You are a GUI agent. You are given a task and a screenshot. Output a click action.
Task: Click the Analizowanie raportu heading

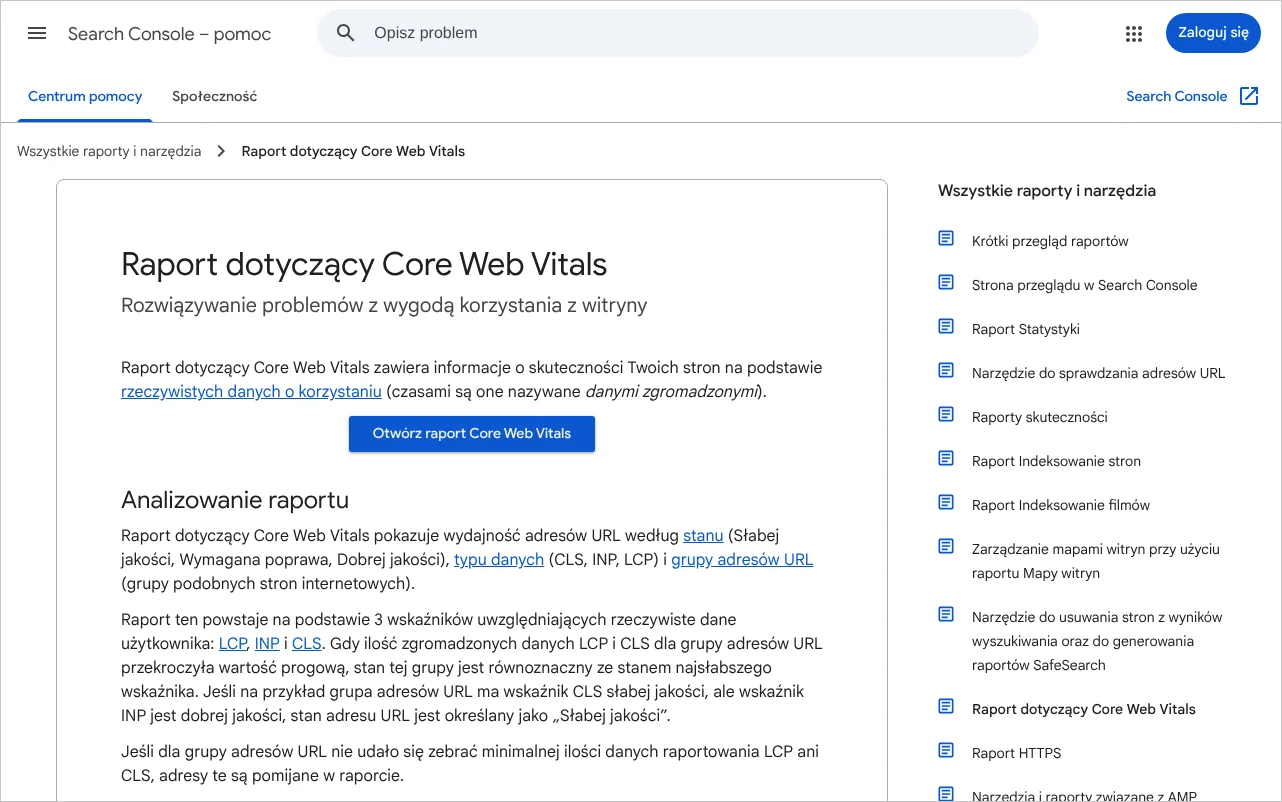pos(235,500)
